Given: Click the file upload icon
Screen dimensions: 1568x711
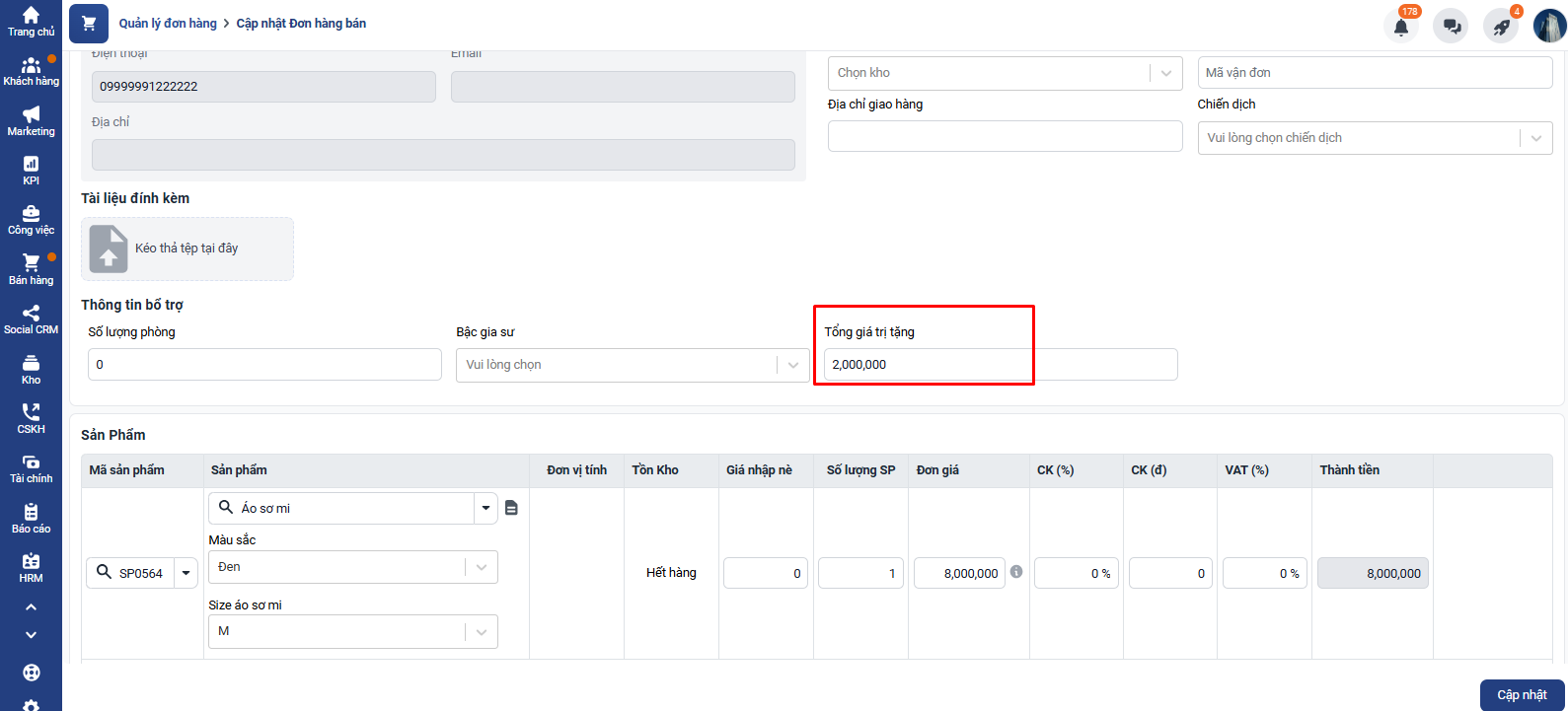Looking at the screenshot, I should [109, 249].
